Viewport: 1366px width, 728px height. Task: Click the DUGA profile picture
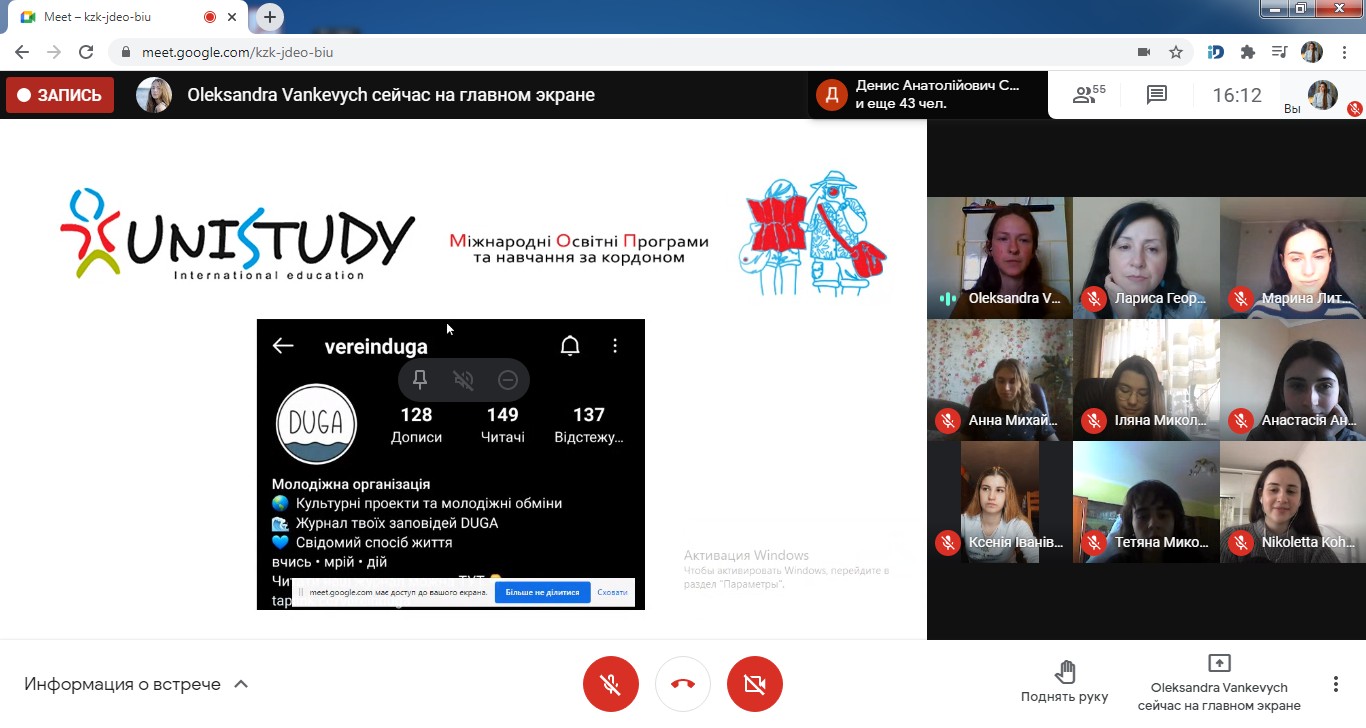coord(316,423)
